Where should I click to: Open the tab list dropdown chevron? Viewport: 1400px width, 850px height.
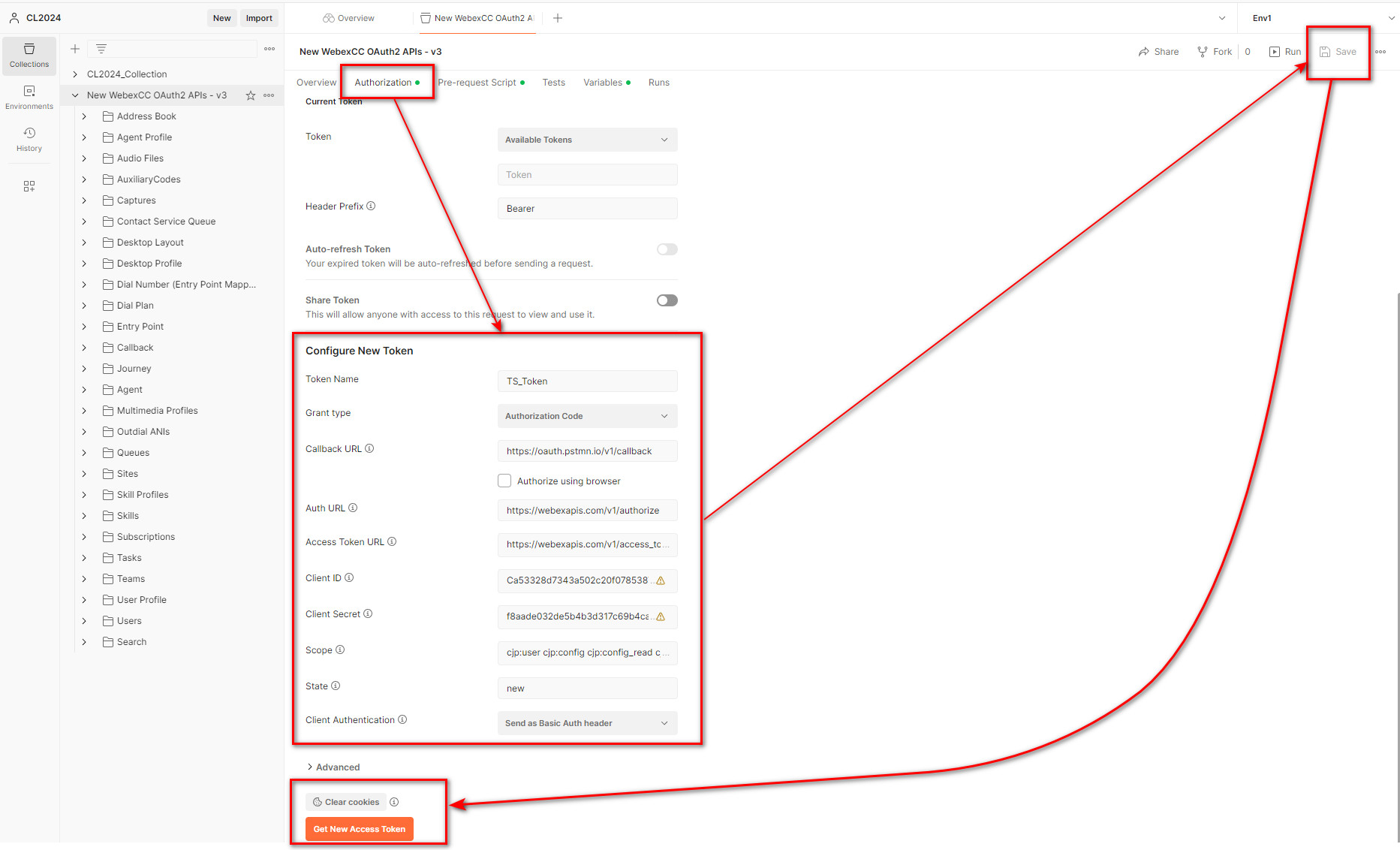(1222, 18)
